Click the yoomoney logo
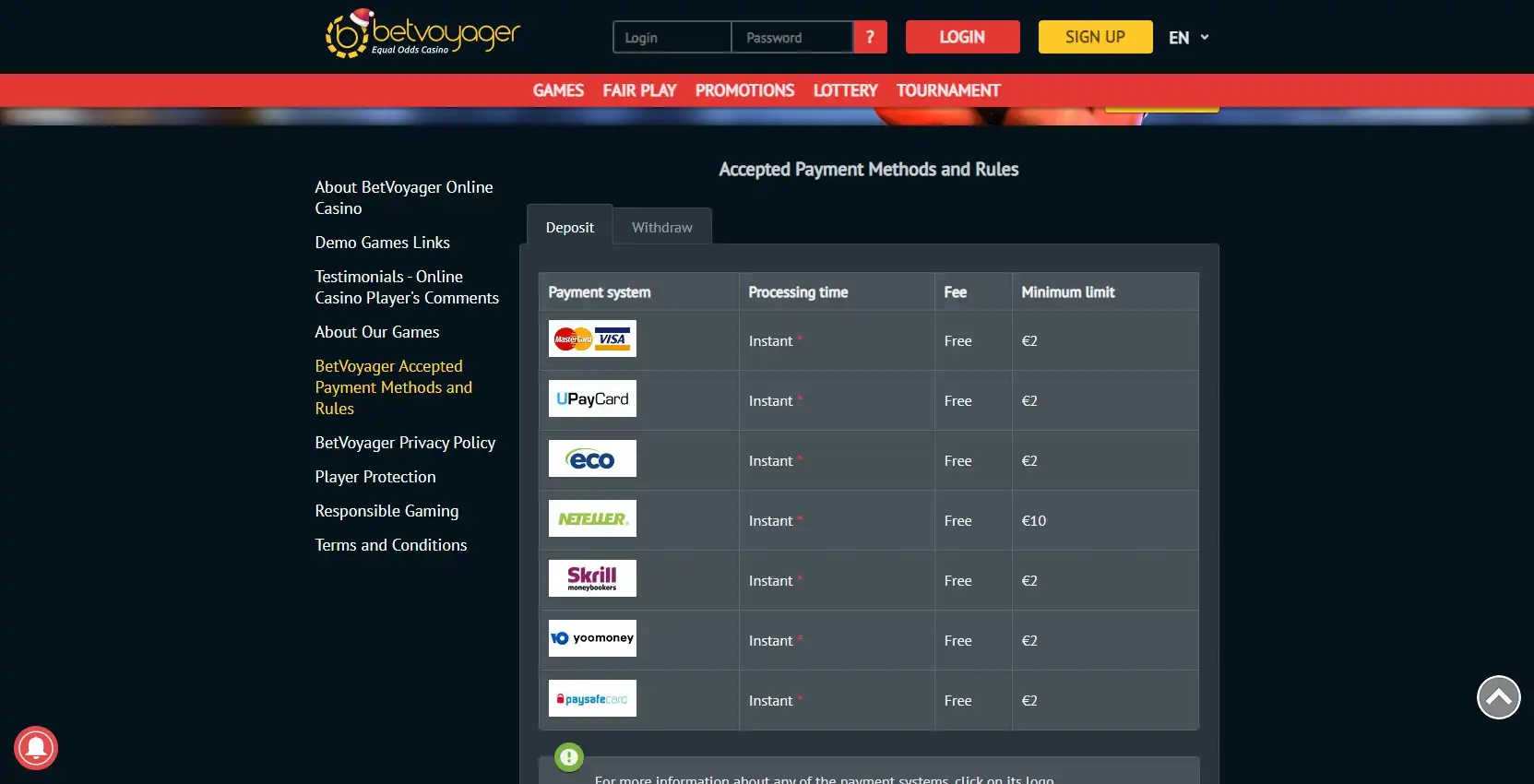The image size is (1534, 784). click(592, 638)
